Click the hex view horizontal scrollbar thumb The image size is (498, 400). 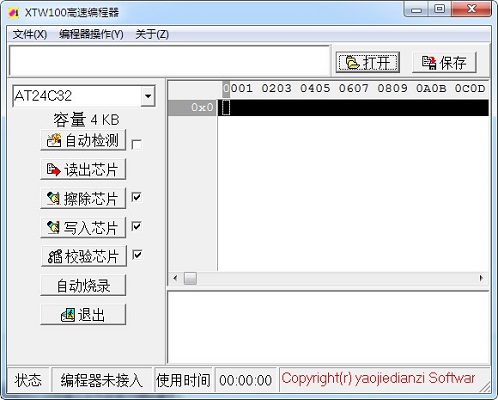tap(190, 278)
